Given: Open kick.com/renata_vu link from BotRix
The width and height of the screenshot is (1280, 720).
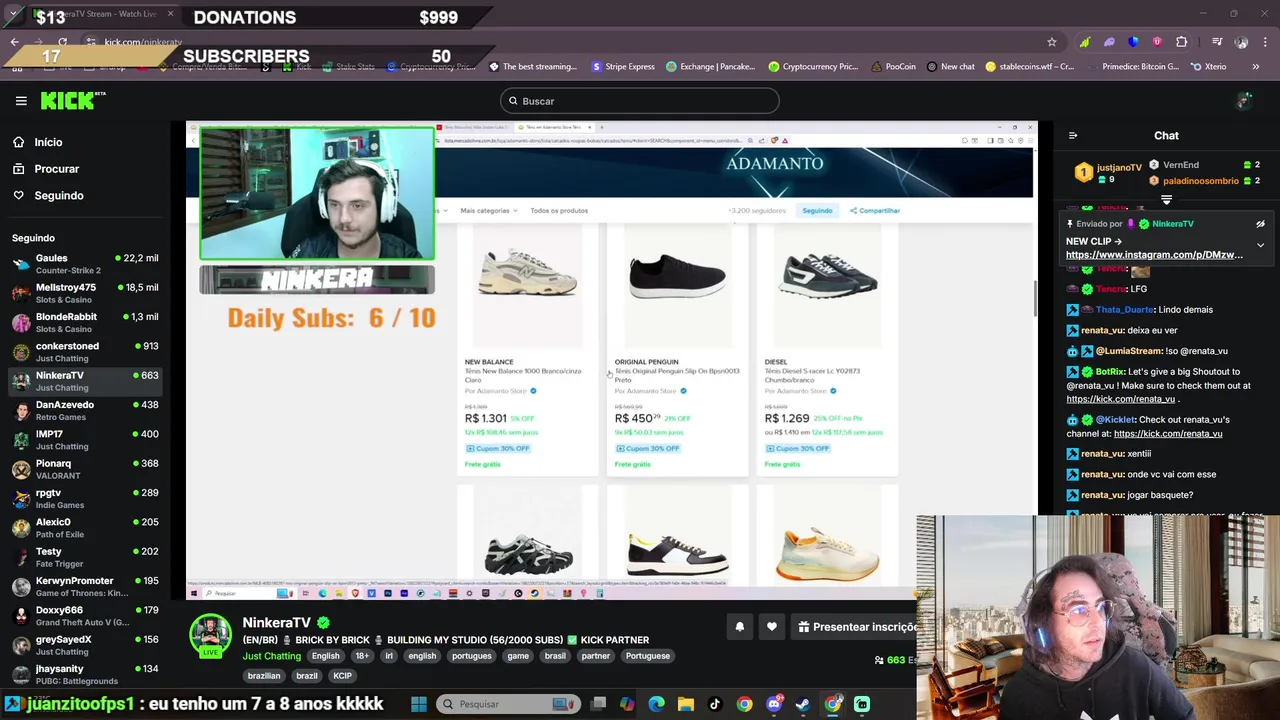Looking at the screenshot, I should click(1120, 399).
